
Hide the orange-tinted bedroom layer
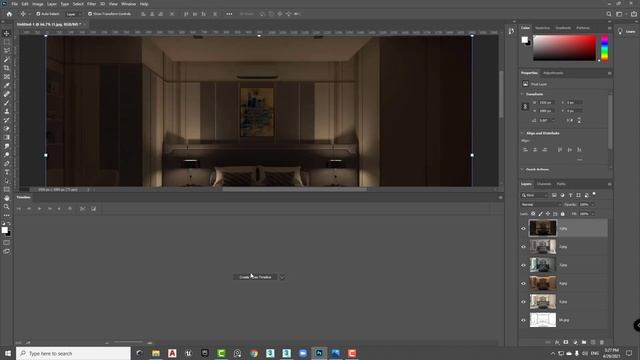click(523, 284)
